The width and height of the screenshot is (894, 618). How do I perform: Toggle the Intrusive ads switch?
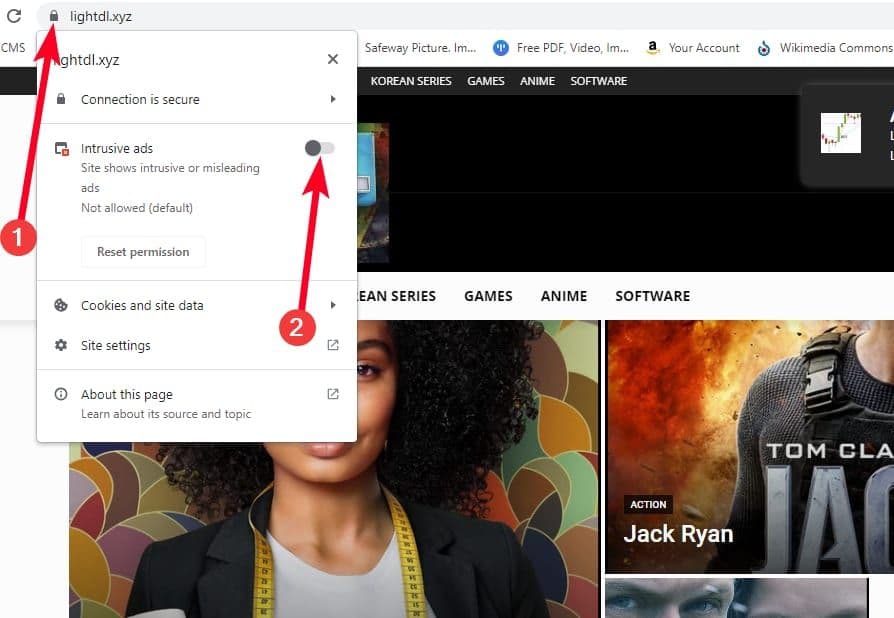point(320,148)
